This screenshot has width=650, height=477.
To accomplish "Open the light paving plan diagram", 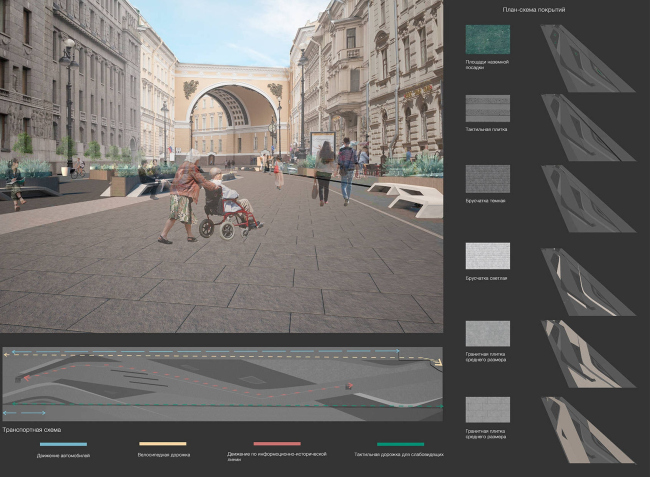I will point(587,282).
